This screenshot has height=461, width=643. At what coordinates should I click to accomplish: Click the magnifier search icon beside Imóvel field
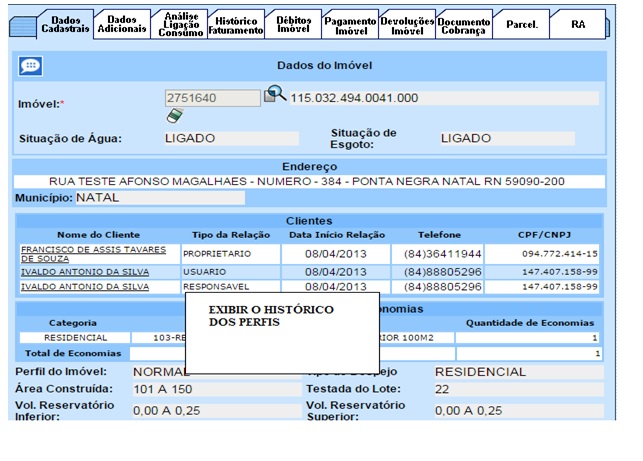[x=274, y=95]
